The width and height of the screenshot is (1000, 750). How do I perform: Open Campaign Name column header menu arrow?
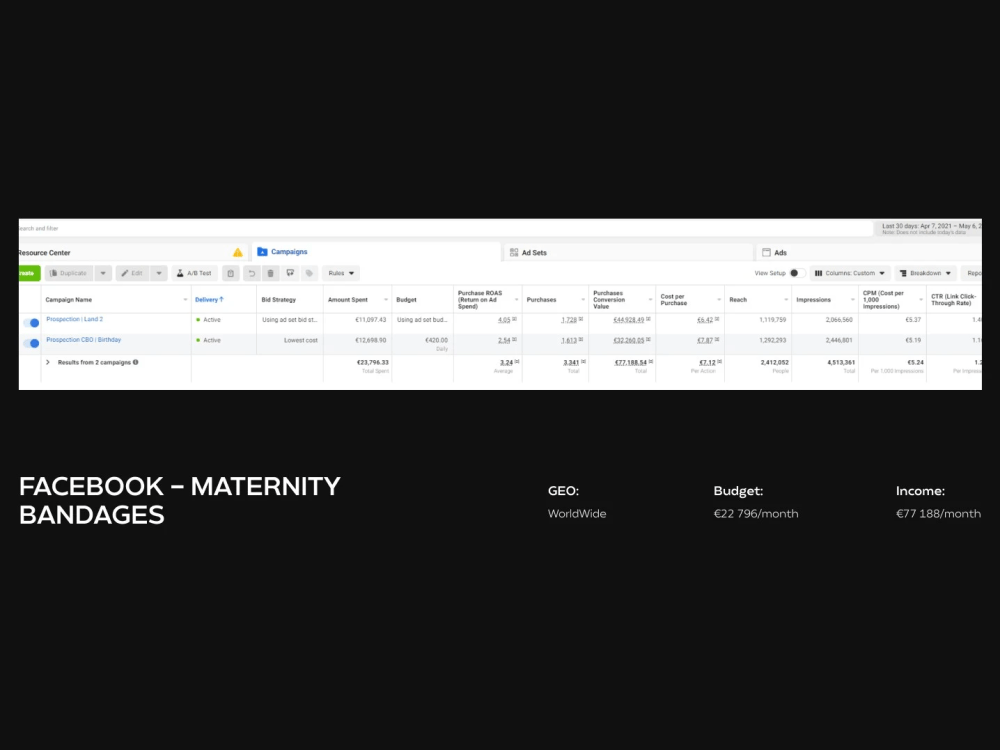pos(186,300)
